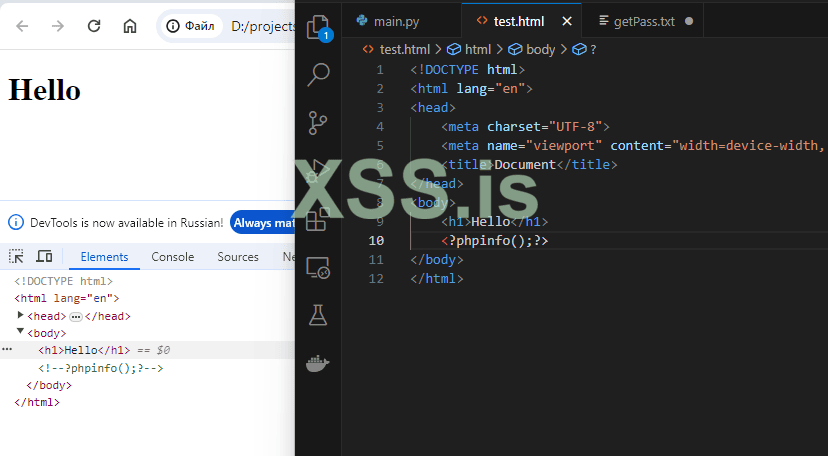Image resolution: width=828 pixels, height=456 pixels.
Task: Select the html lang="en" node in DevTools
Action: point(67,298)
